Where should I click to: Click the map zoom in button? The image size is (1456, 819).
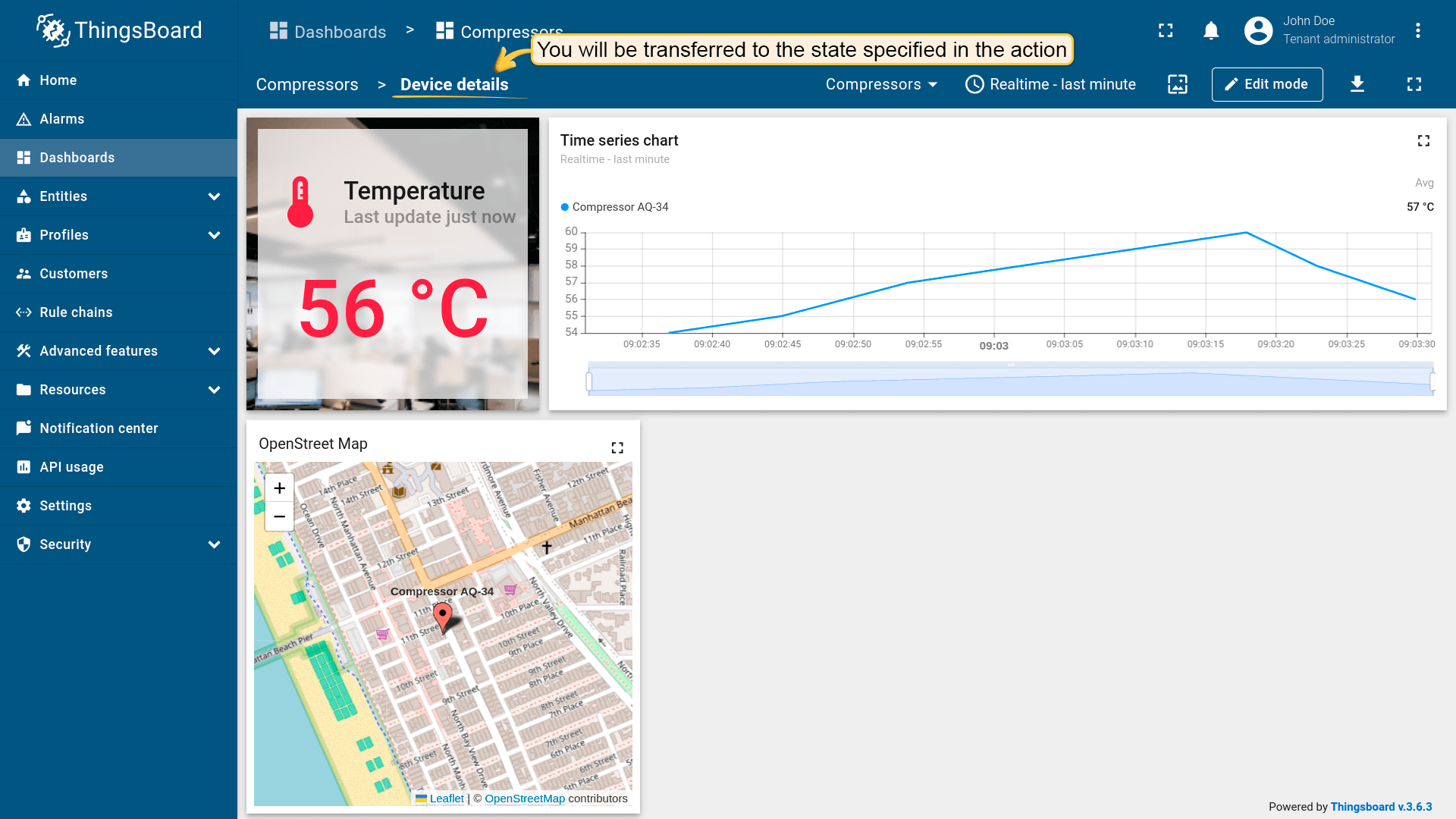[x=279, y=488]
